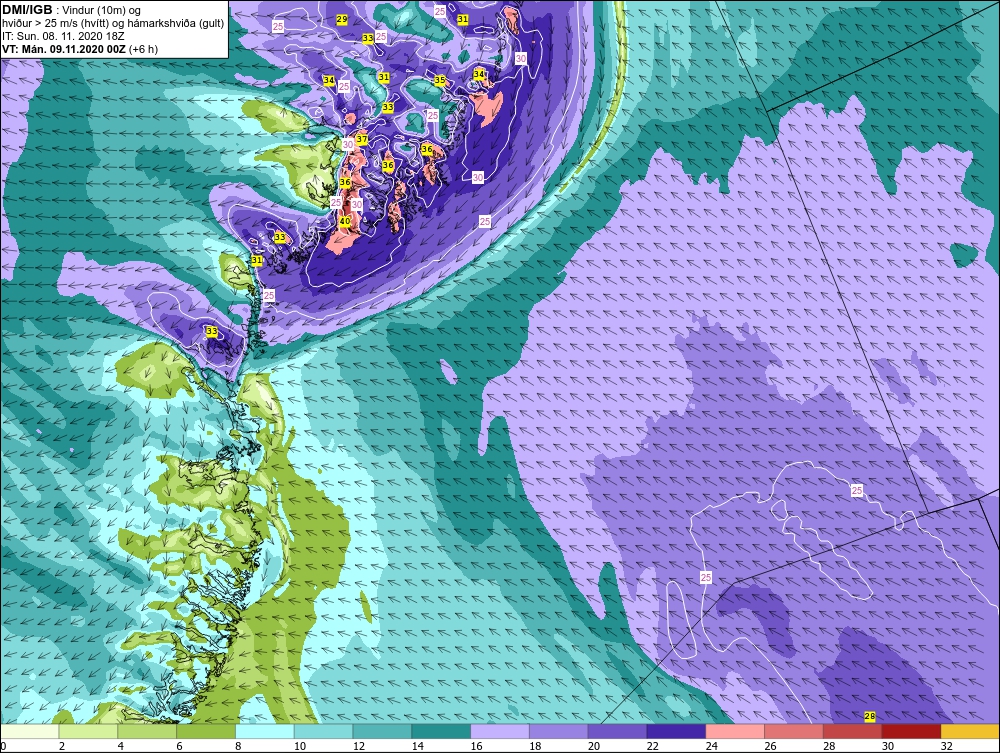The width and height of the screenshot is (1000, 753).
Task: Click the legend swatch between 14 and 16
Action: point(441,731)
